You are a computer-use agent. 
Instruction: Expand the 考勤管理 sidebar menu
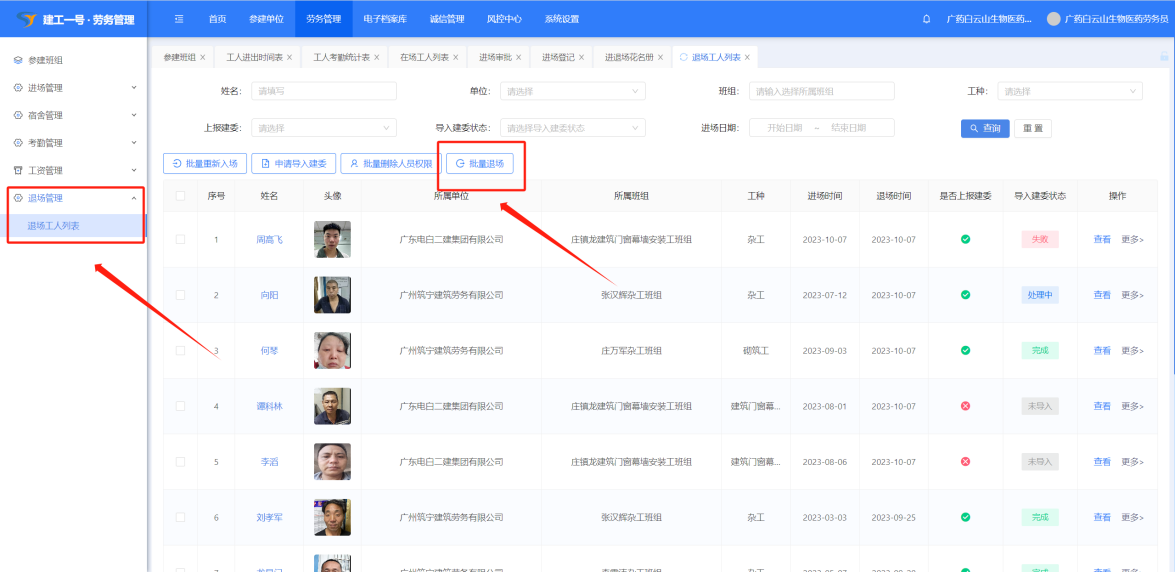tap(74, 143)
